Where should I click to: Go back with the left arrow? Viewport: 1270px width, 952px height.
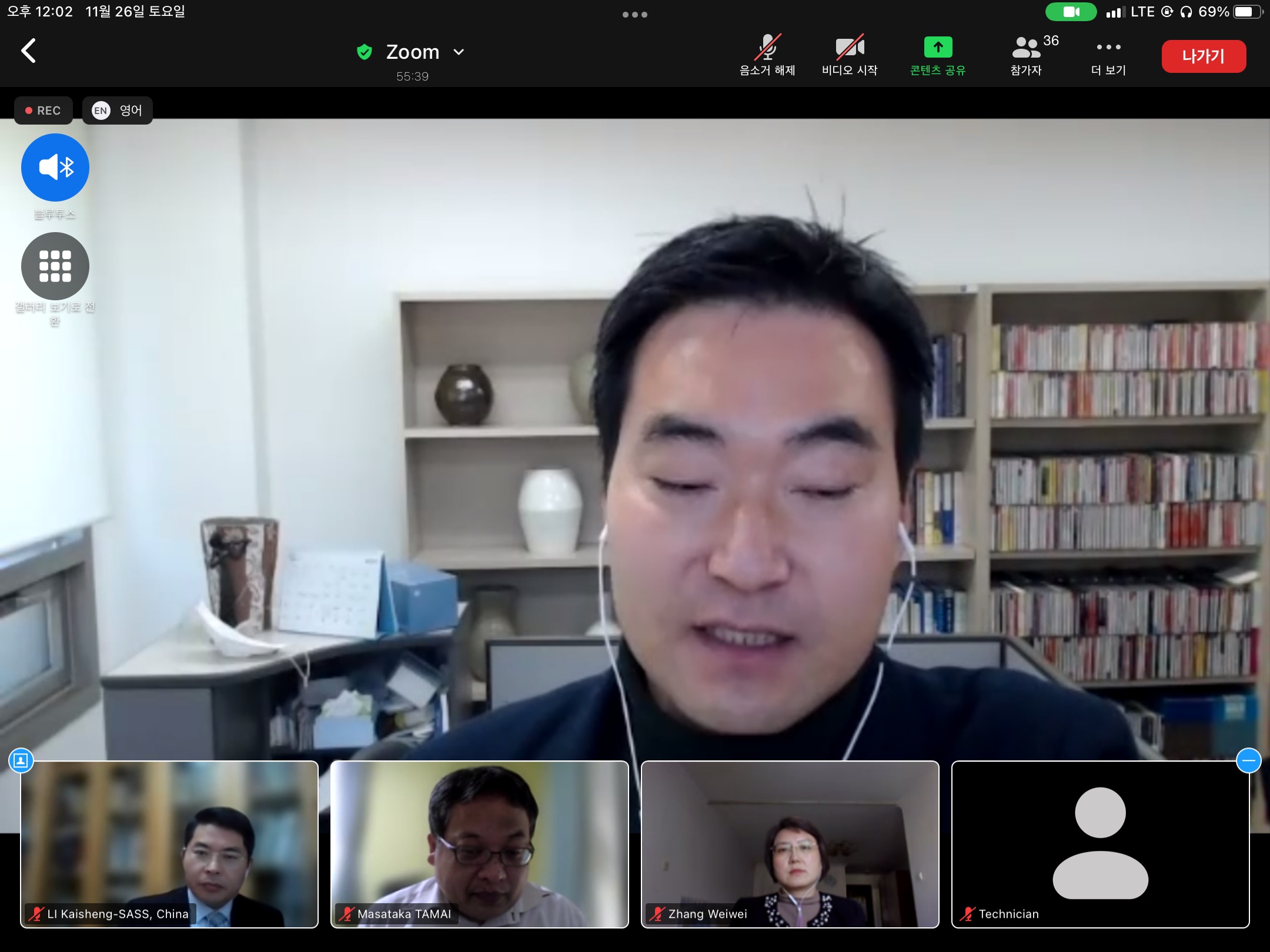[x=28, y=51]
